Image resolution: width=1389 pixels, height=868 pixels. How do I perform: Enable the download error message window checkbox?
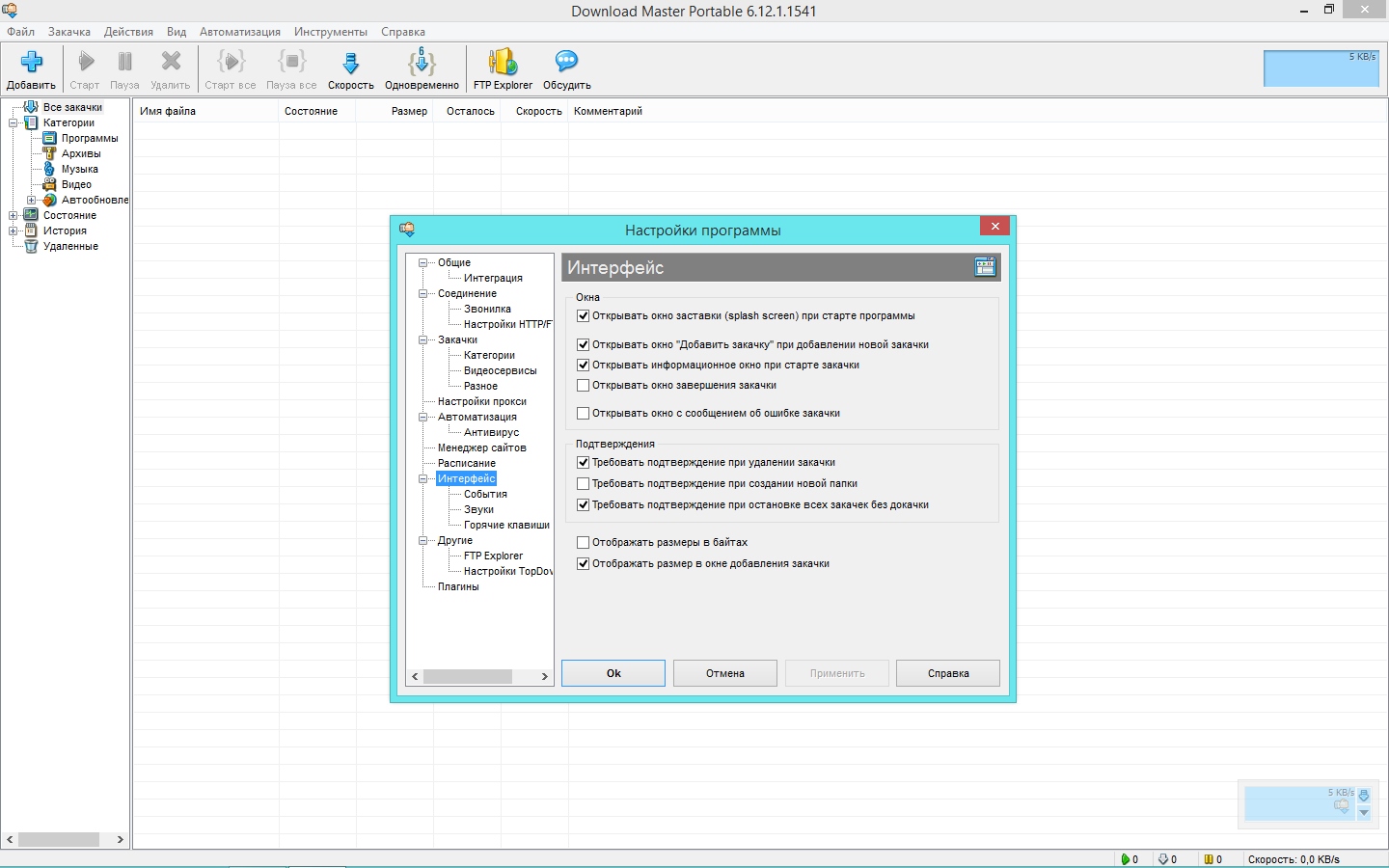pos(583,413)
